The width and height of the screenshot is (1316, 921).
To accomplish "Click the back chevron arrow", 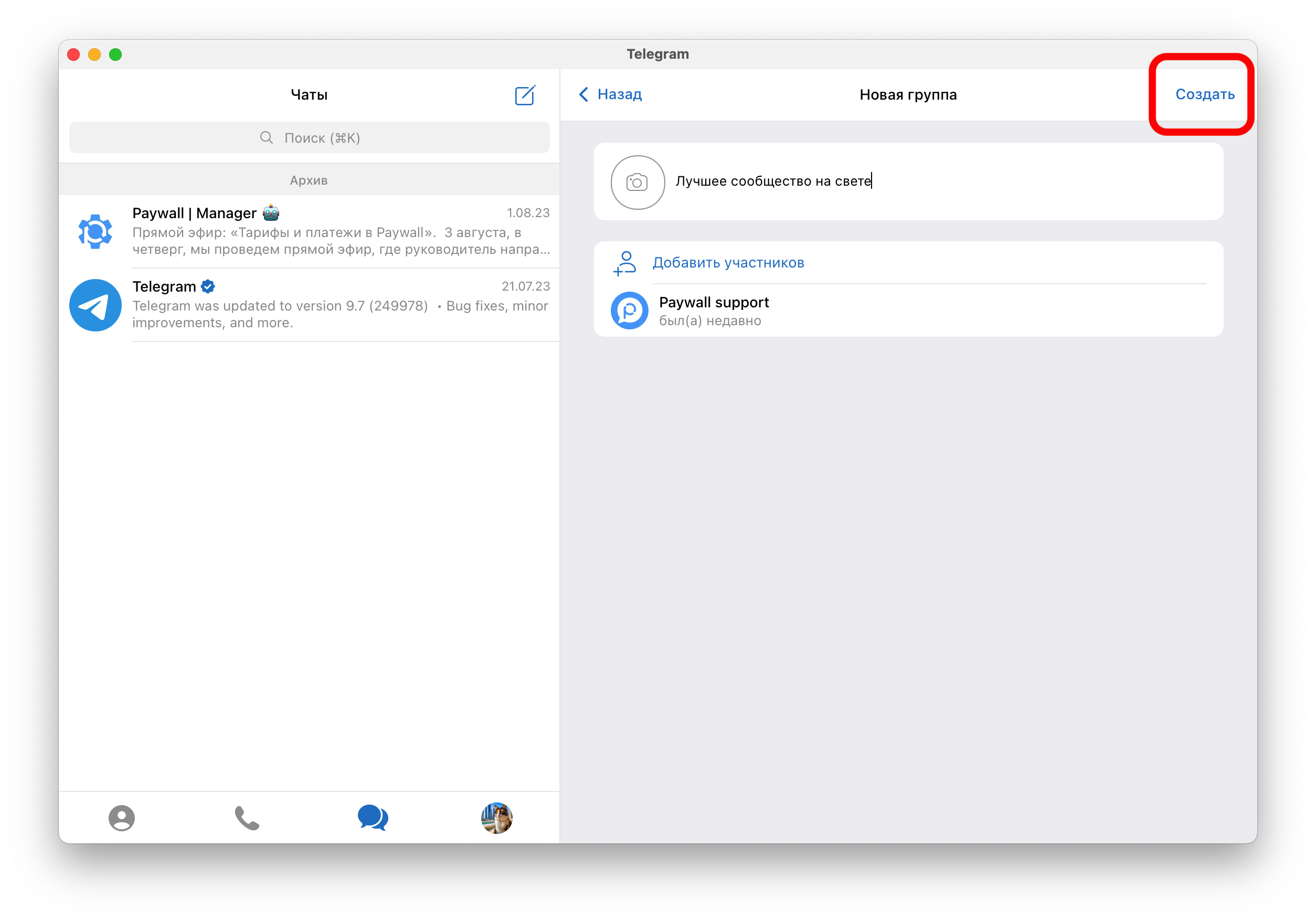I will [x=583, y=94].
